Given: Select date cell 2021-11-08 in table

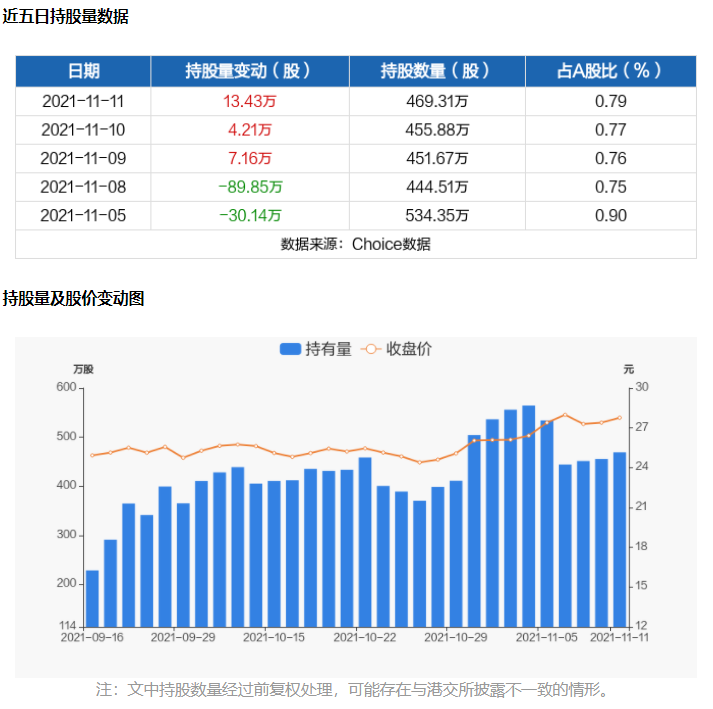Looking at the screenshot, I should coord(83,187).
